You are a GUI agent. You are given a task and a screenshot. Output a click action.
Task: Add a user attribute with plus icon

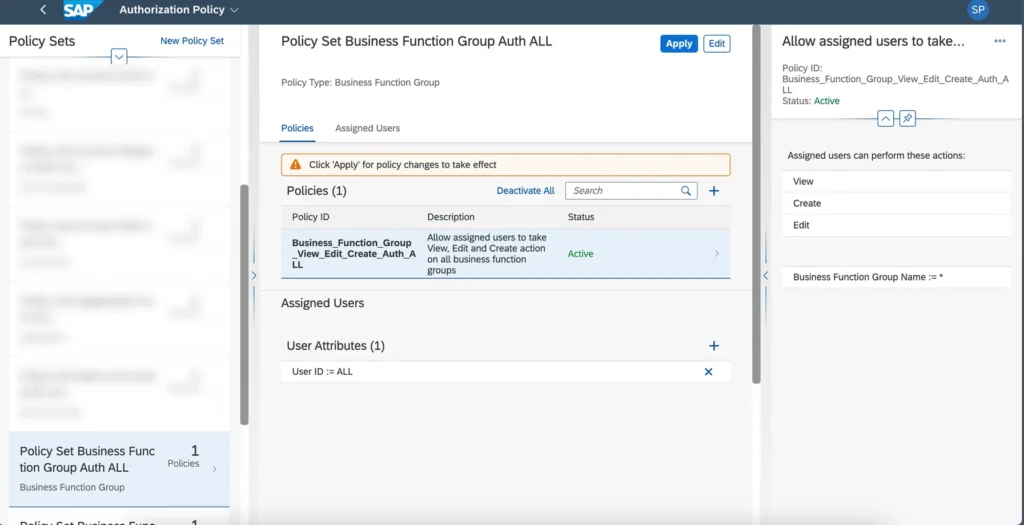(714, 346)
